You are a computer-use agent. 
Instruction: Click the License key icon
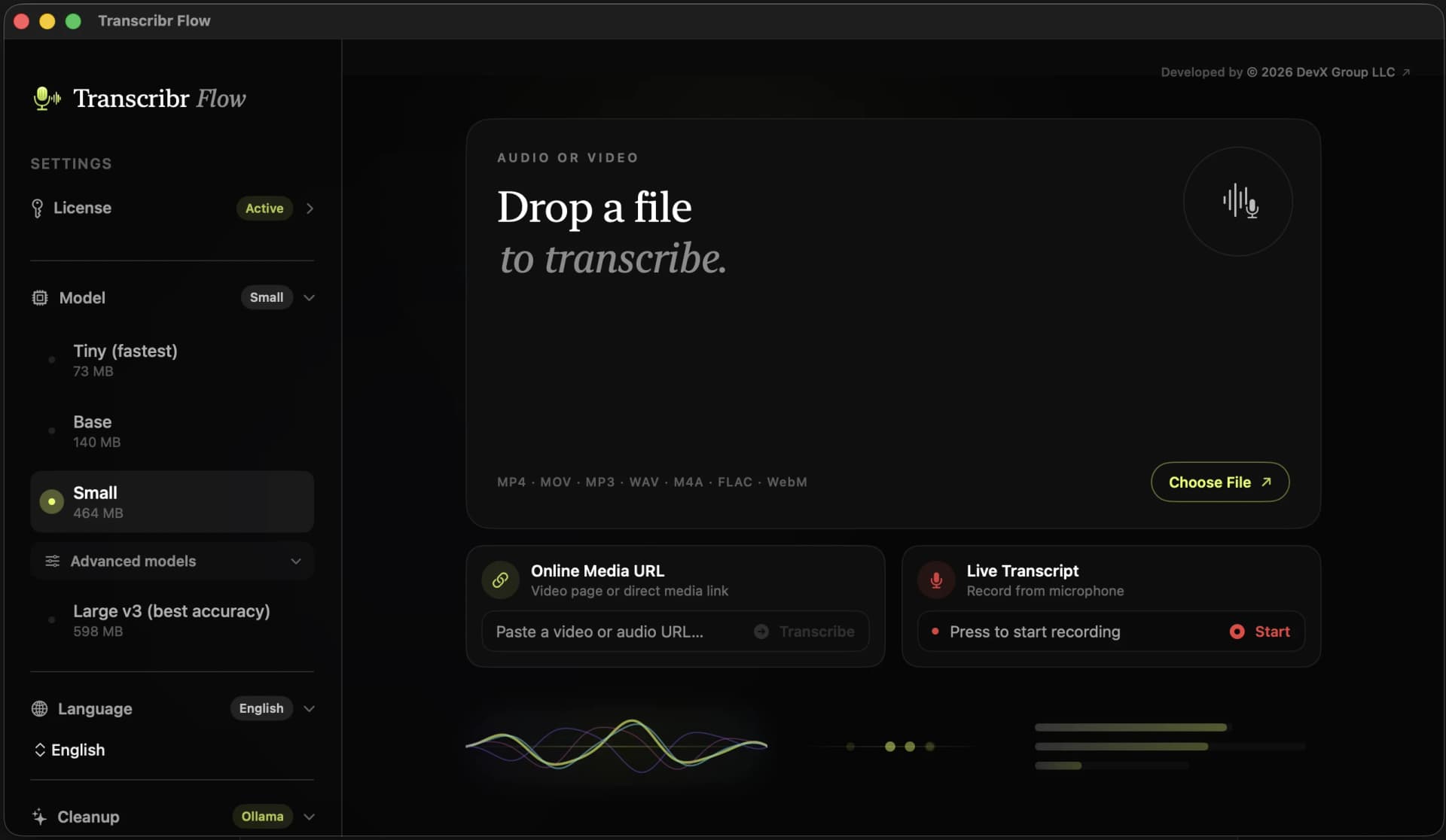point(37,208)
